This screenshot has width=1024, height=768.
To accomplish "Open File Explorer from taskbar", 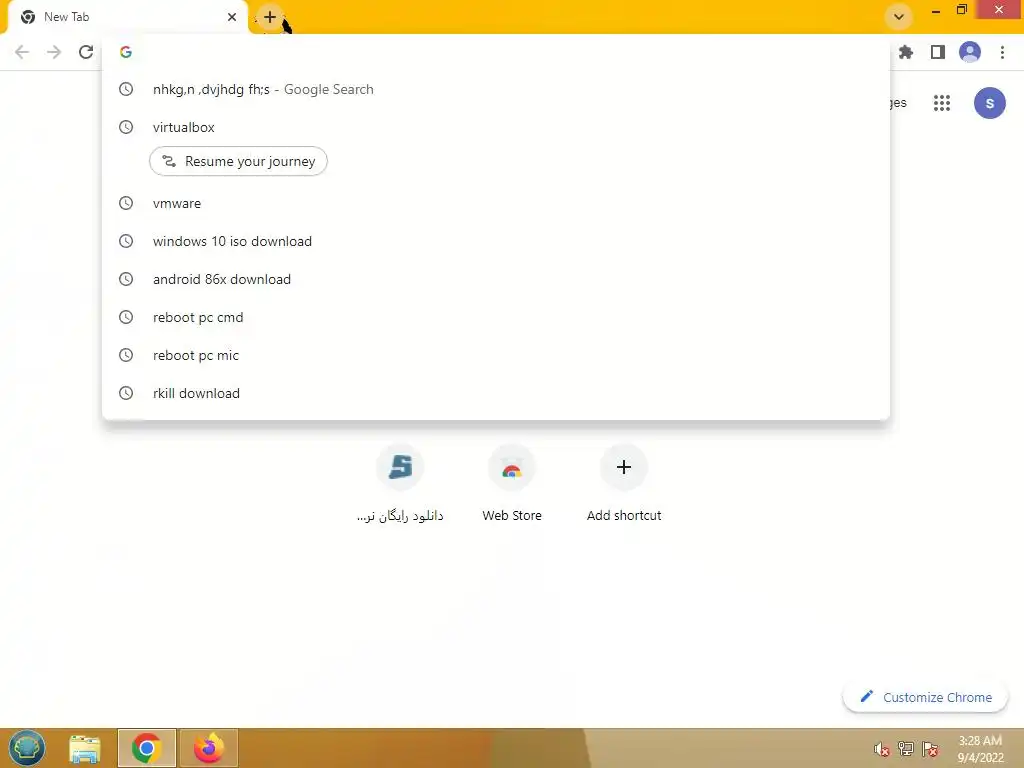I will pyautogui.click(x=85, y=748).
